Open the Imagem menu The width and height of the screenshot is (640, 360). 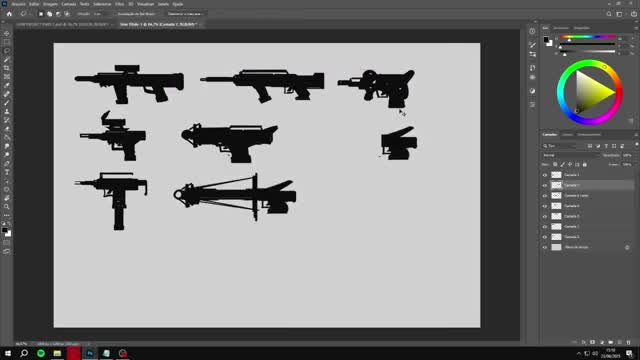click(51, 4)
